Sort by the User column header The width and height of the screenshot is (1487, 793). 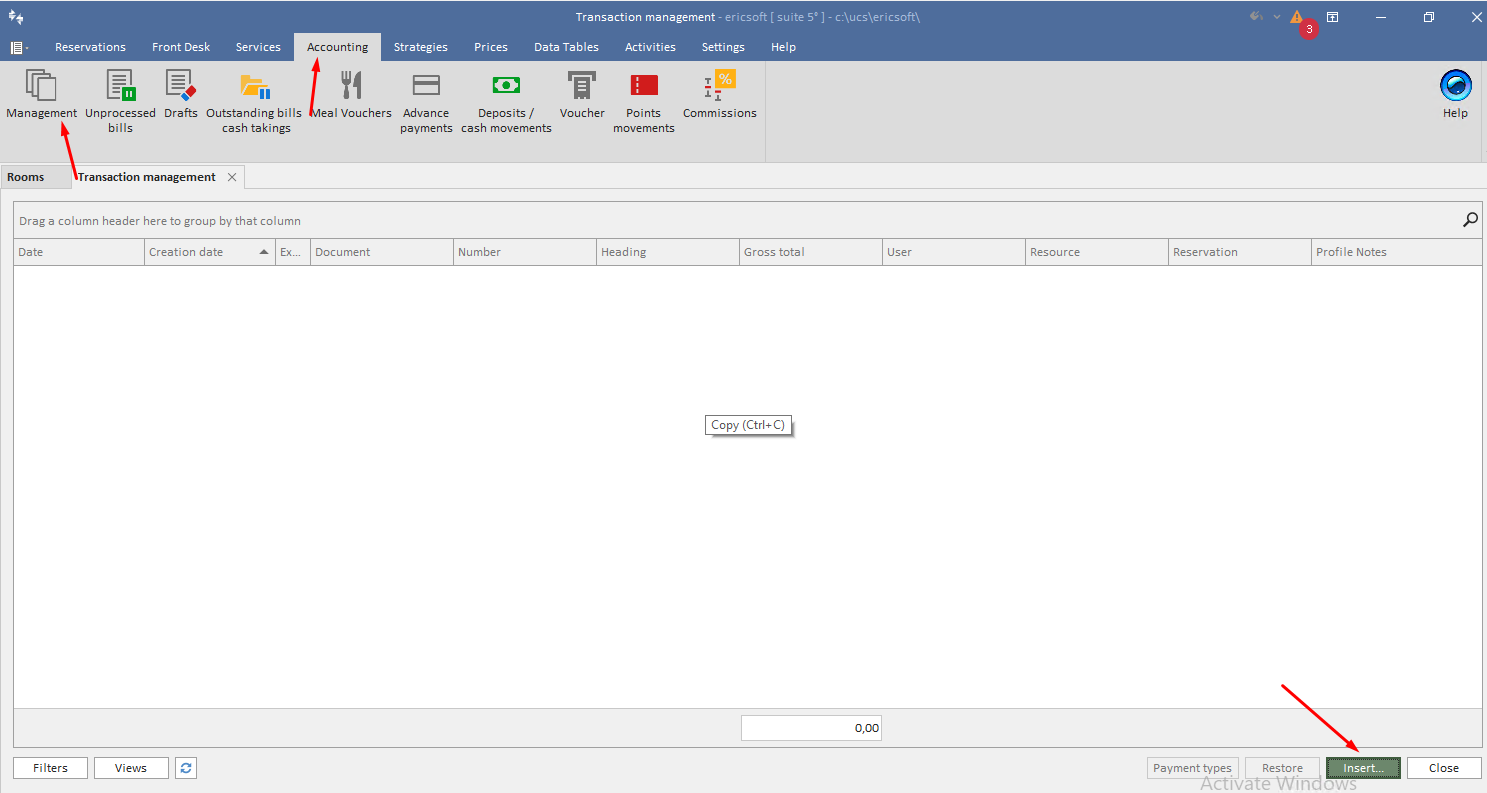tap(954, 252)
